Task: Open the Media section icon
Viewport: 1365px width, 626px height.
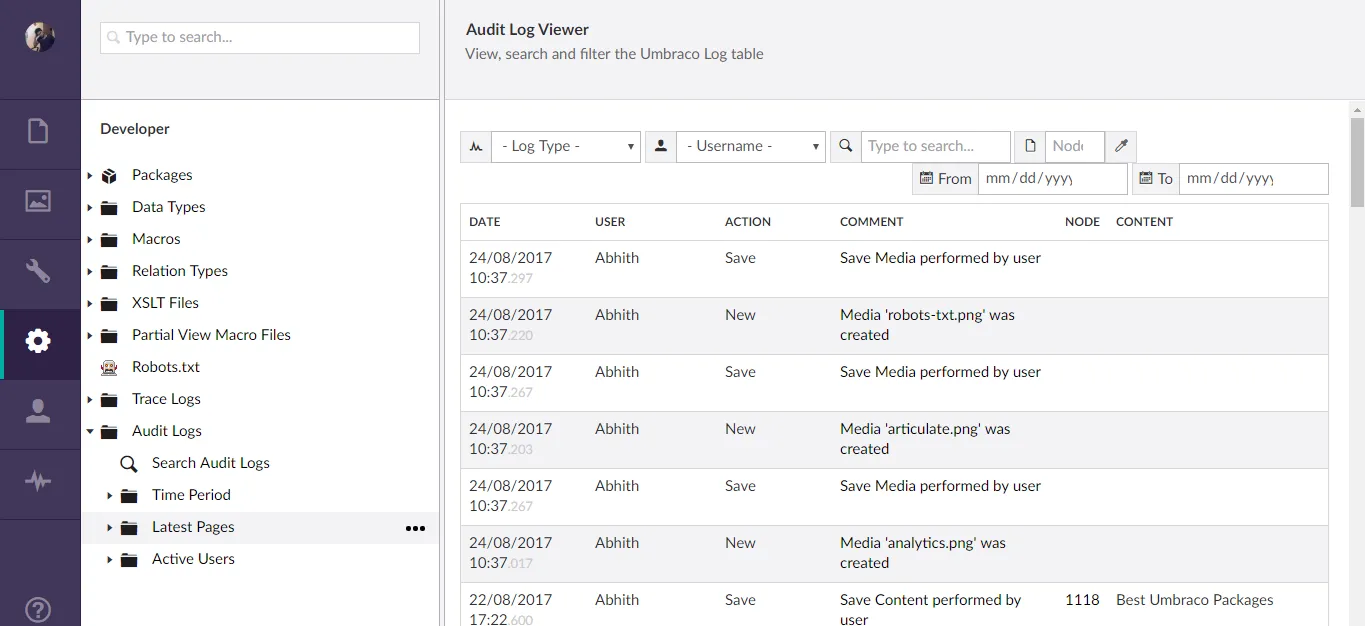Action: [38, 201]
